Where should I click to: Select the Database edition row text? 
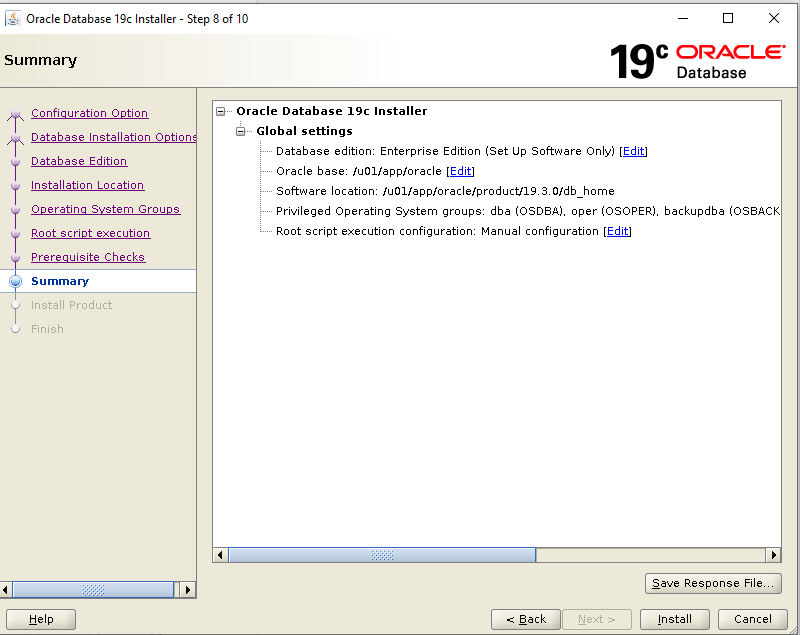pos(445,151)
